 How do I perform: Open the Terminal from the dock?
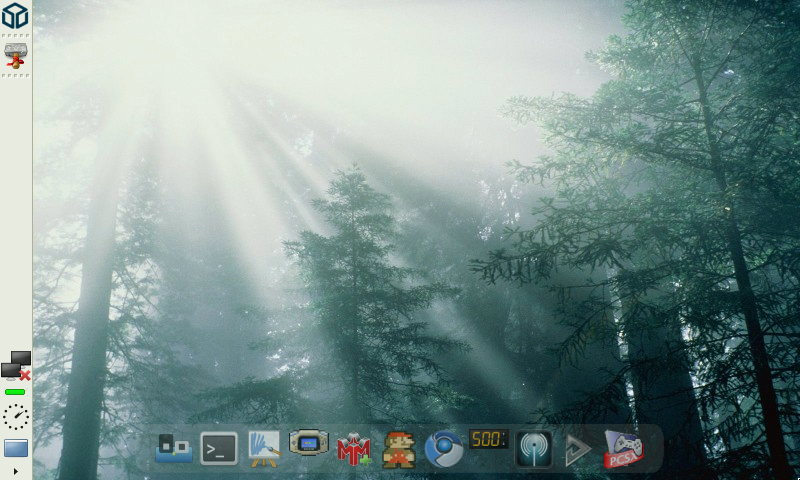click(219, 449)
